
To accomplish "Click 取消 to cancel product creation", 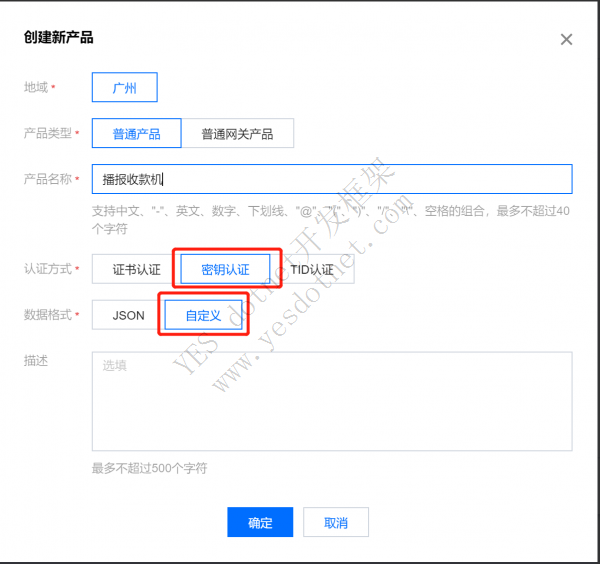I will (x=336, y=522).
